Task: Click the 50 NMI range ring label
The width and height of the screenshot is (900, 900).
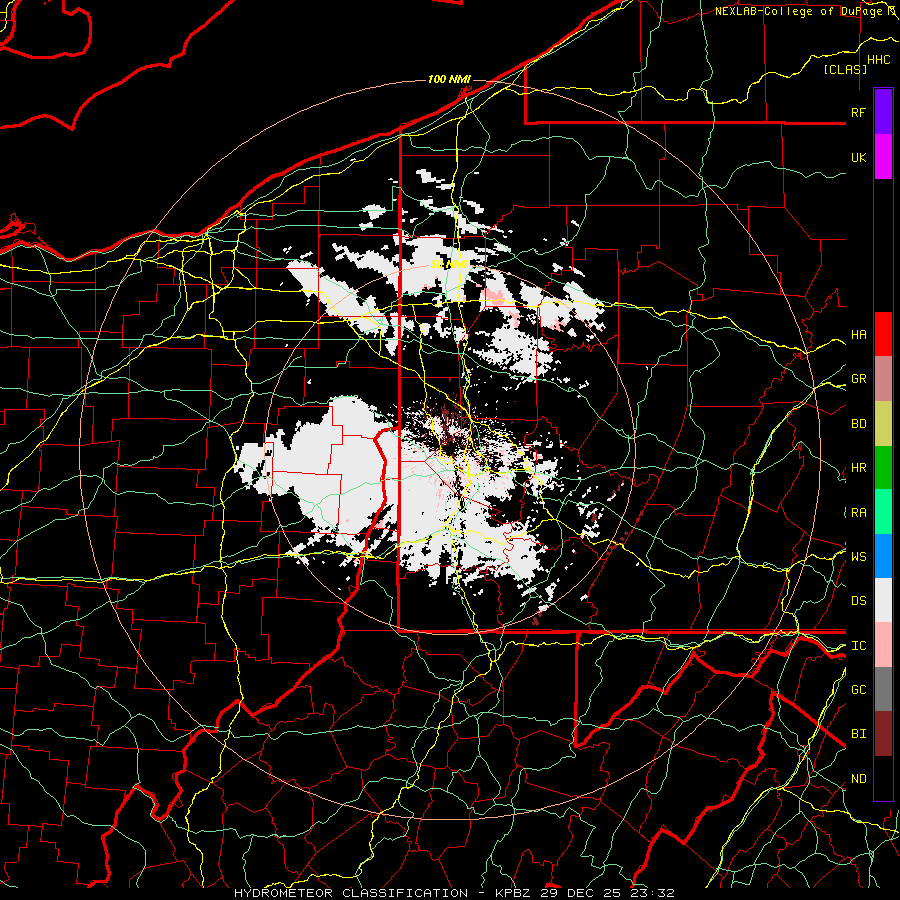Action: [449, 264]
